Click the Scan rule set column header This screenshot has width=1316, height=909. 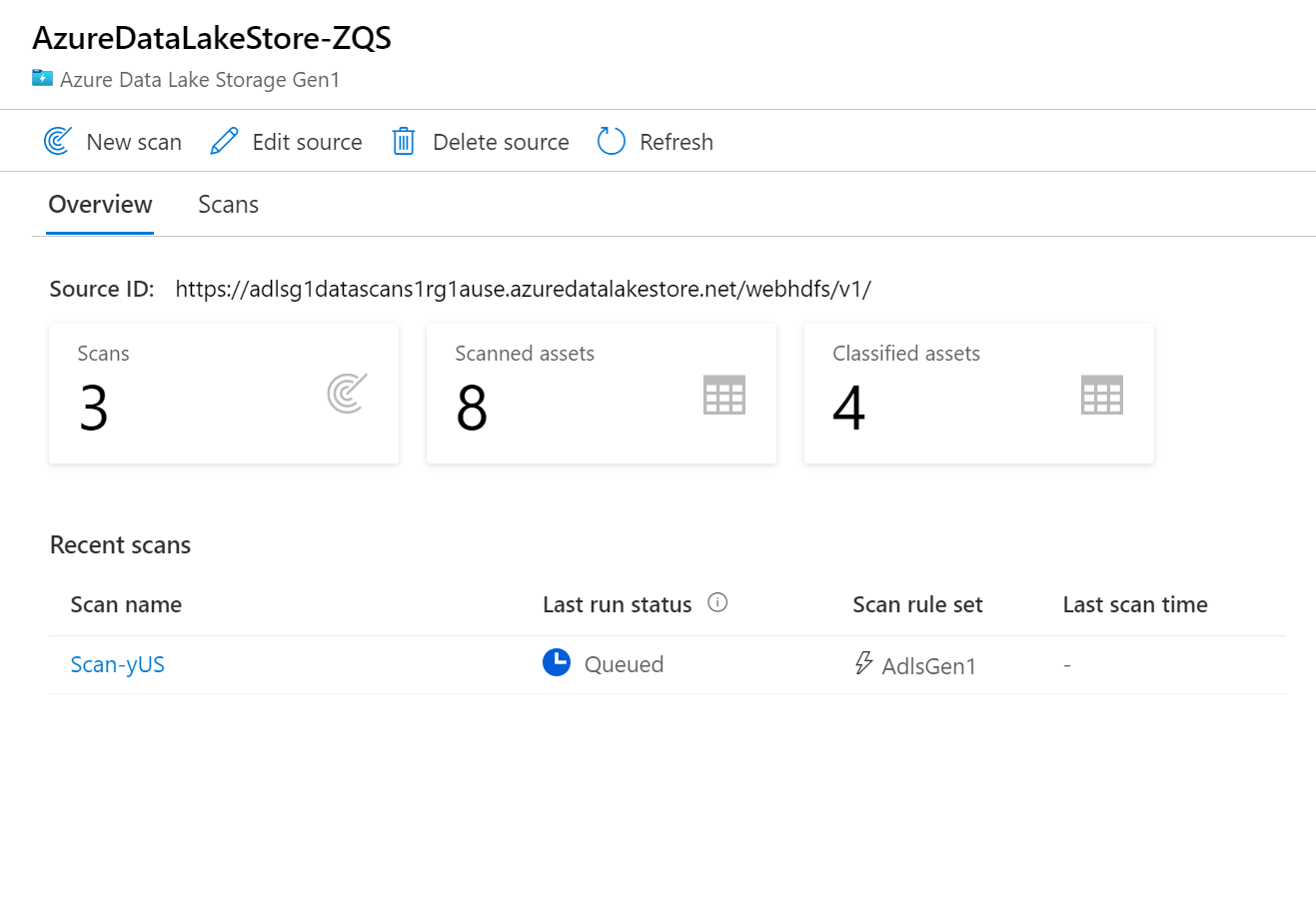click(917, 604)
